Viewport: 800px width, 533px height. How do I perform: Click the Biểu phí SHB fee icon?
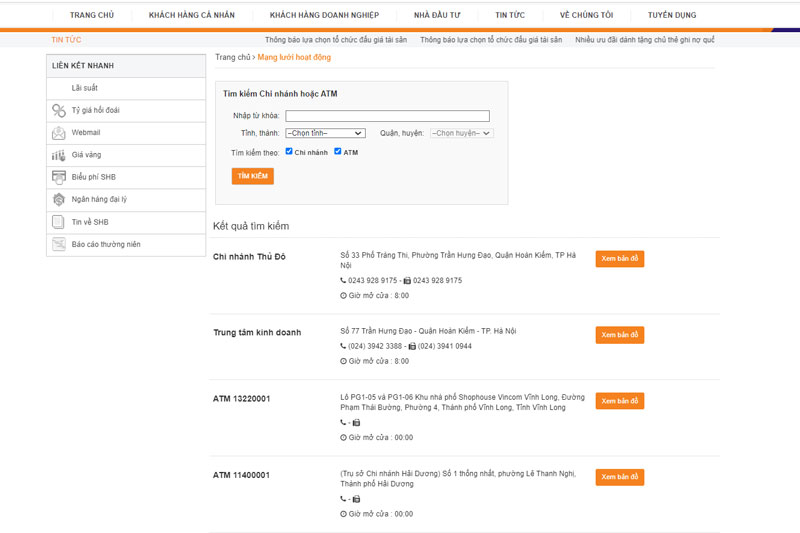(59, 177)
